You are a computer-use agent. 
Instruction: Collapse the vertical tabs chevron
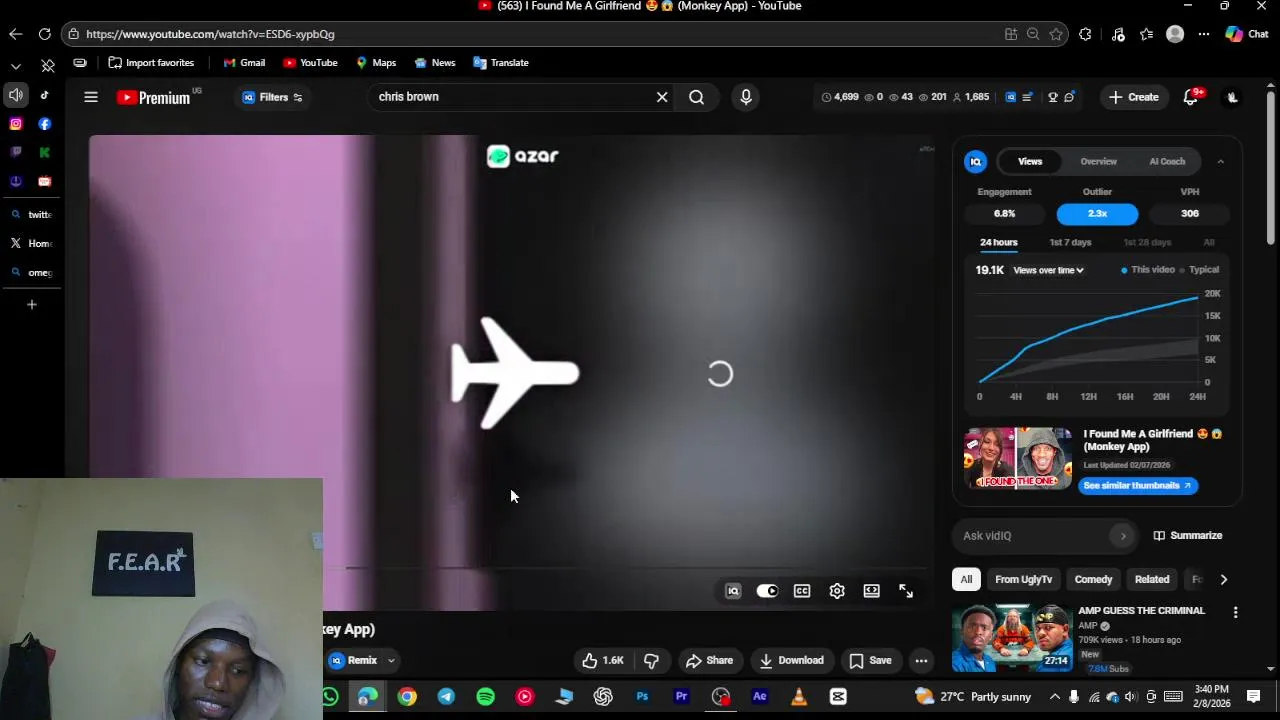(x=16, y=66)
